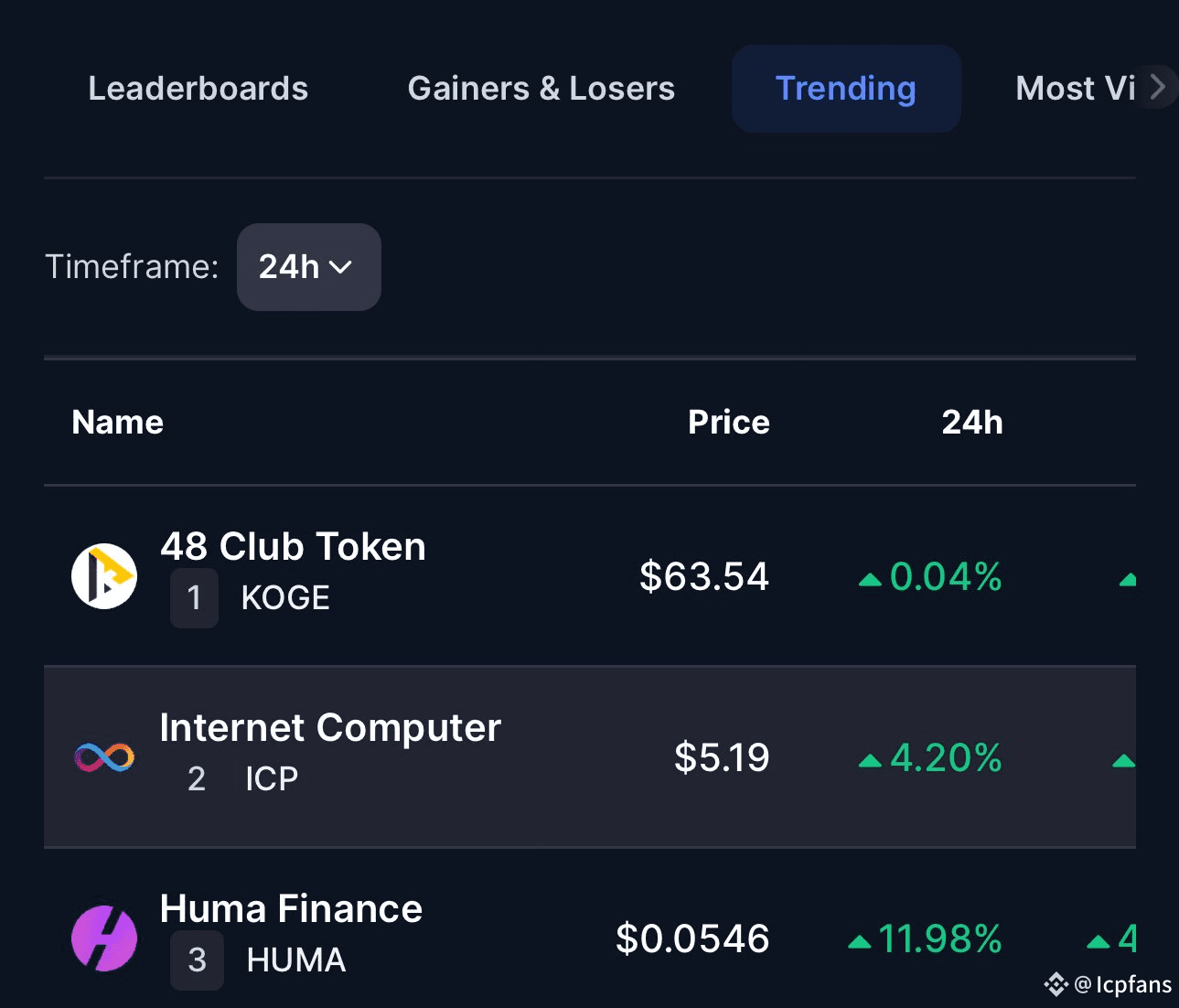Image resolution: width=1179 pixels, height=1008 pixels.
Task: Open the Gainers & Losers tab
Action: [x=541, y=88]
